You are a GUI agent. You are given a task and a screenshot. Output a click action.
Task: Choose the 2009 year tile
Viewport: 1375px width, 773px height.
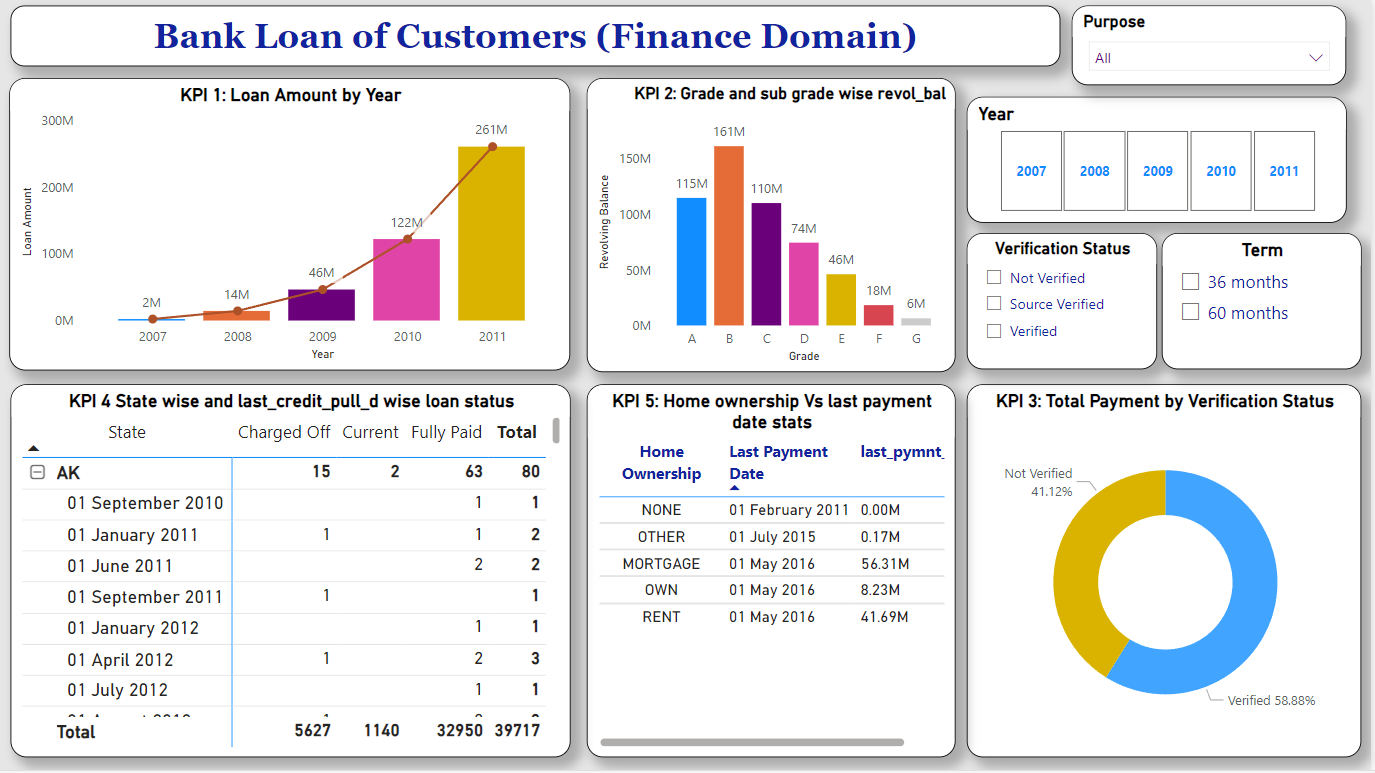click(x=1157, y=171)
